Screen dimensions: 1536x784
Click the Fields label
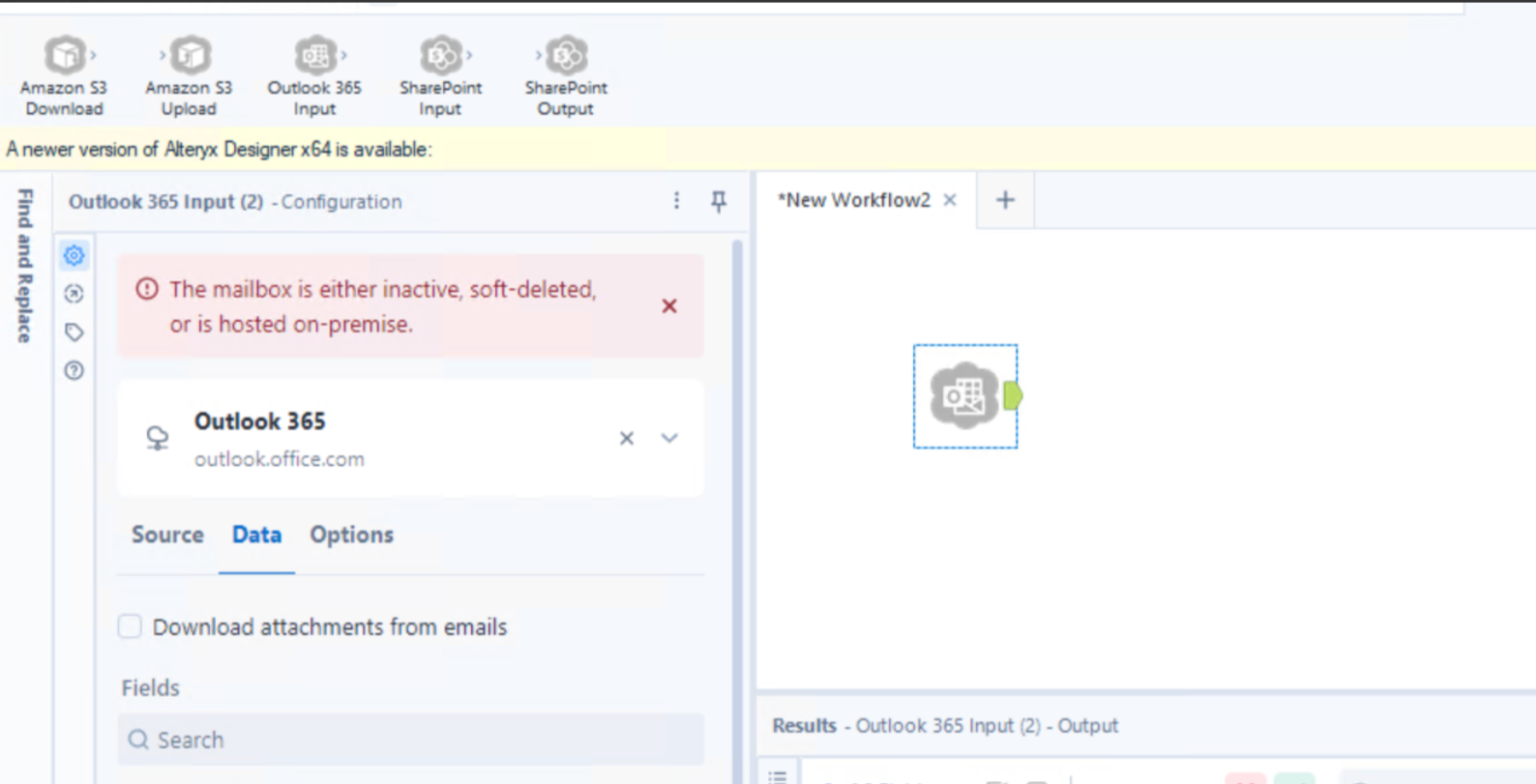point(151,687)
